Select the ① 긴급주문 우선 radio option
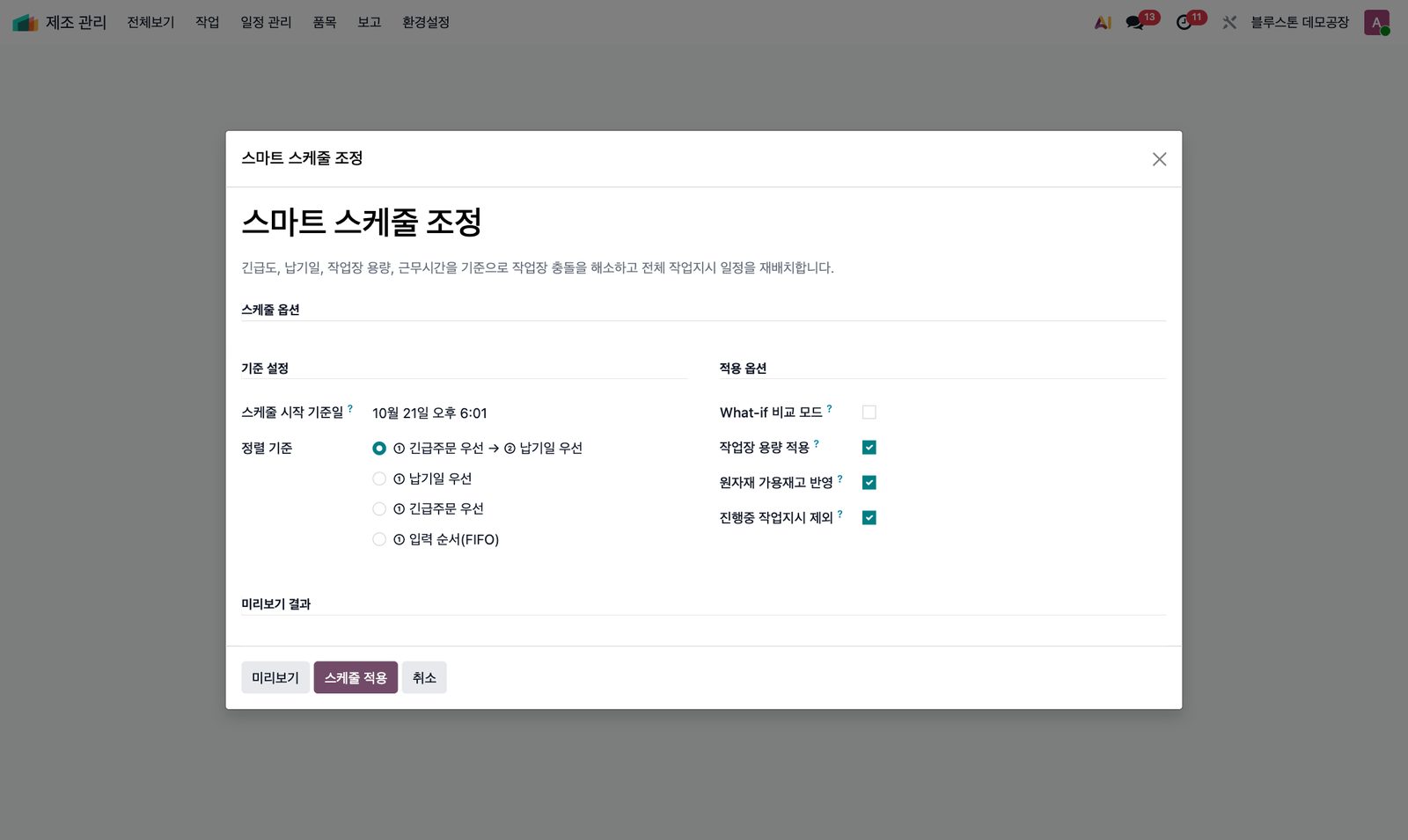 (379, 509)
